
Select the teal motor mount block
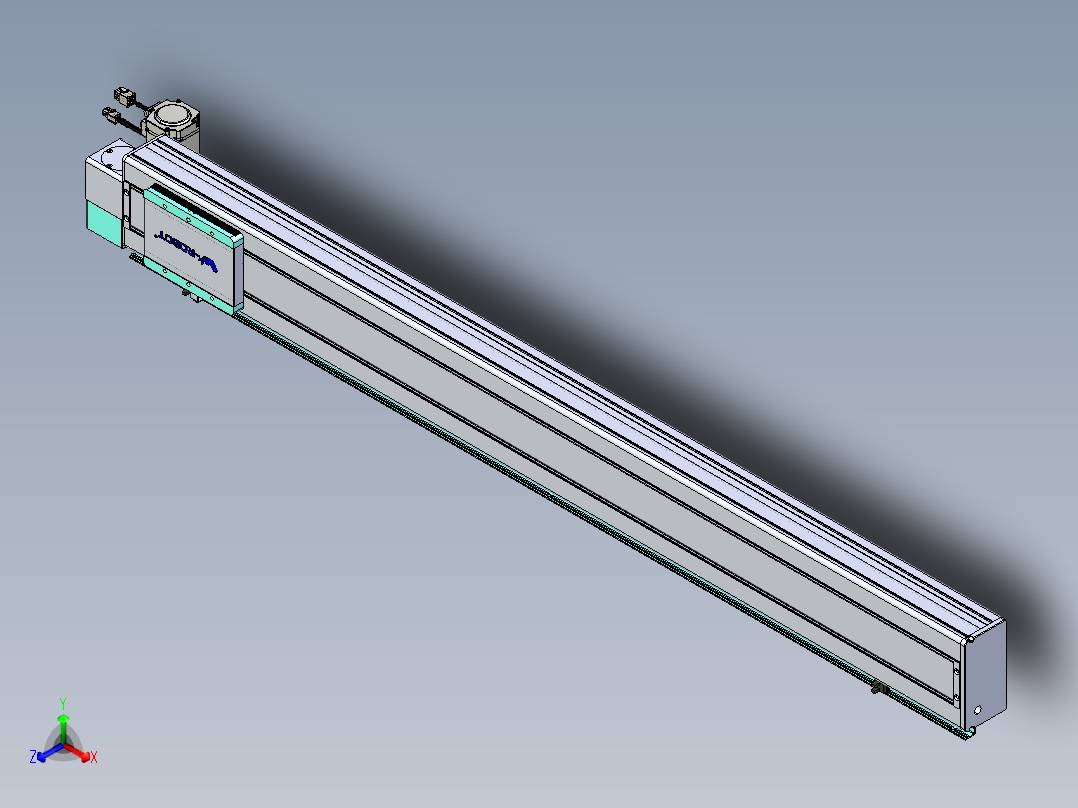pos(104,223)
